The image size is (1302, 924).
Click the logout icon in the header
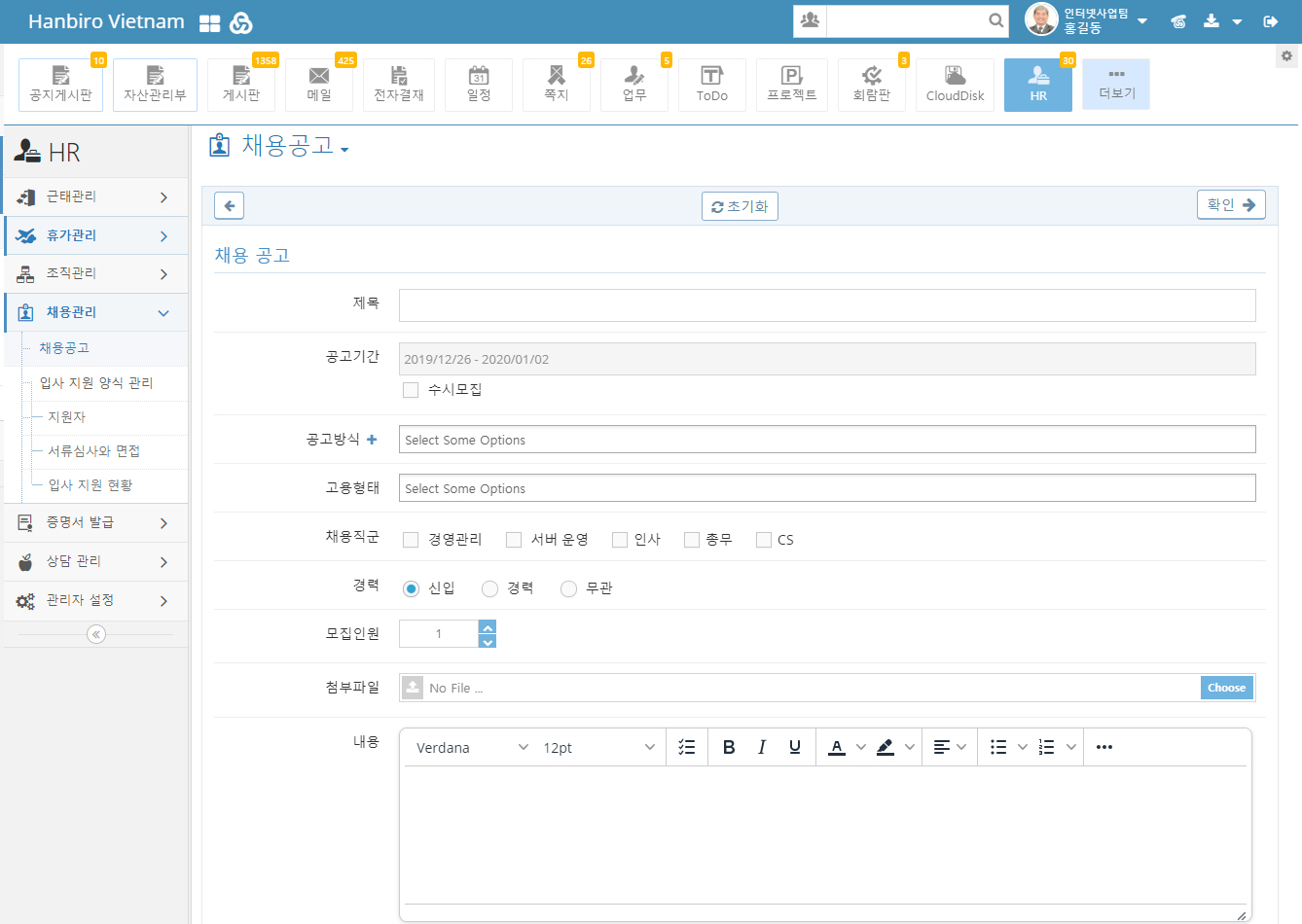click(1270, 21)
